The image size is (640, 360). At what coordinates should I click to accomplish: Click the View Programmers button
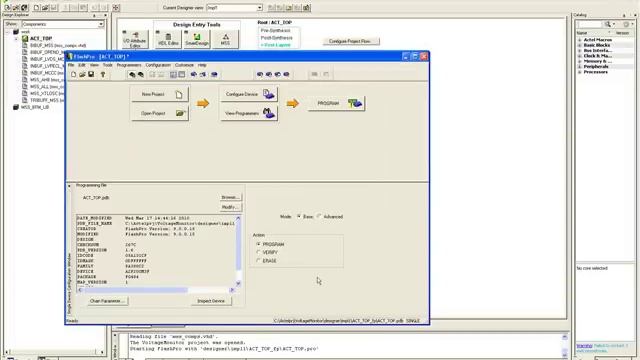point(249,113)
